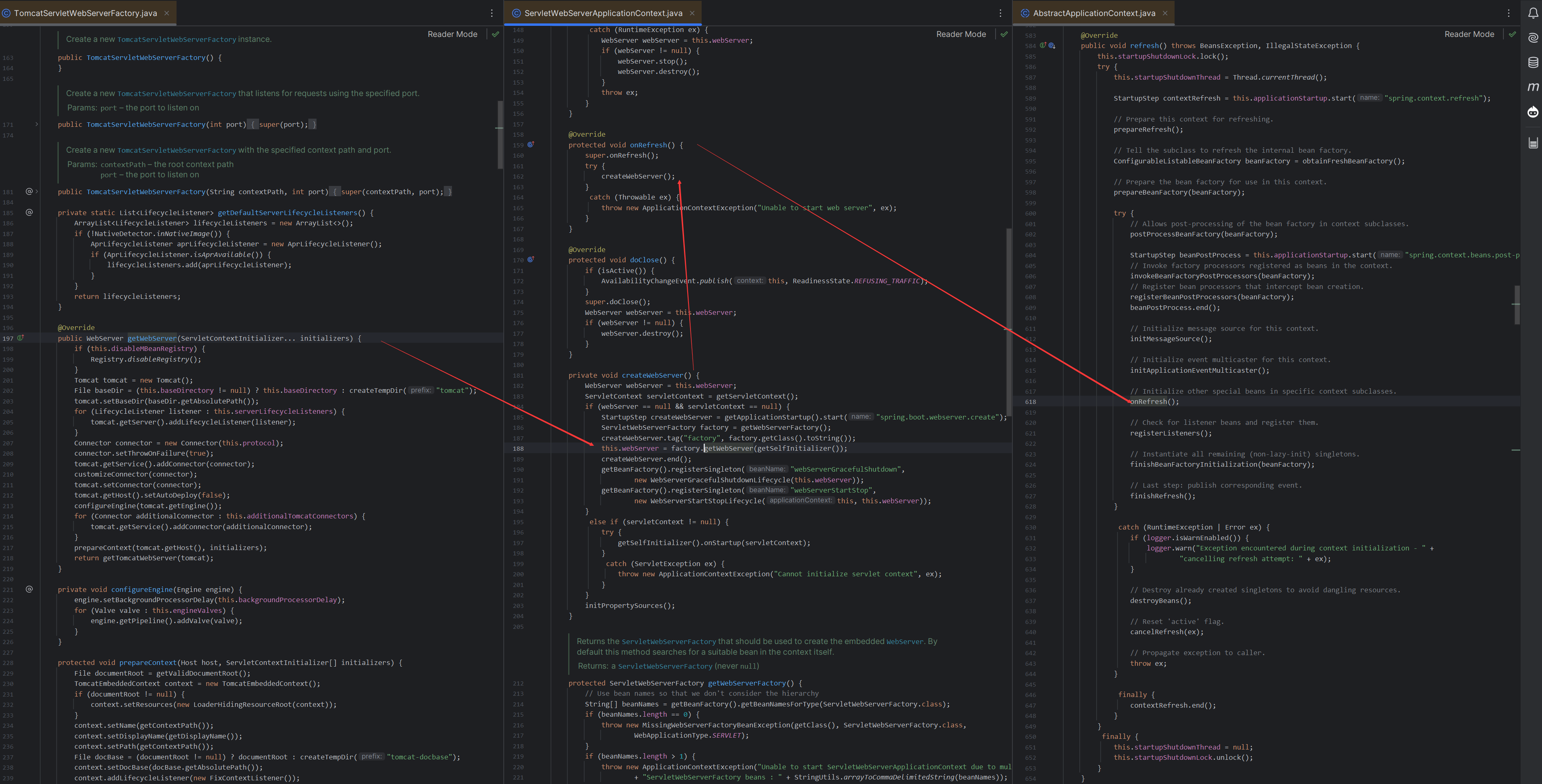This screenshot has width=1542, height=784.
Task: Open tab options menu for right editor pane
Action: tap(1508, 13)
